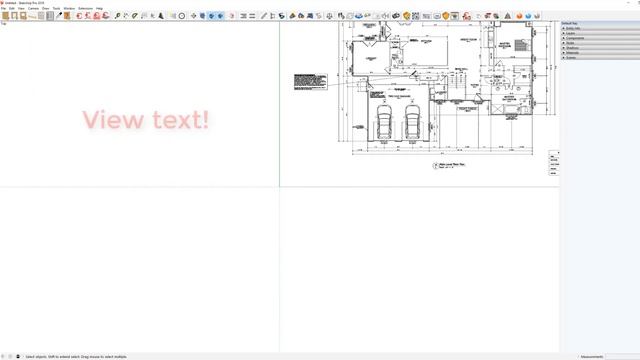This screenshot has width=640, height=360.
Task: Click the gray triangle icon in toolbar
Action: click(508, 16)
